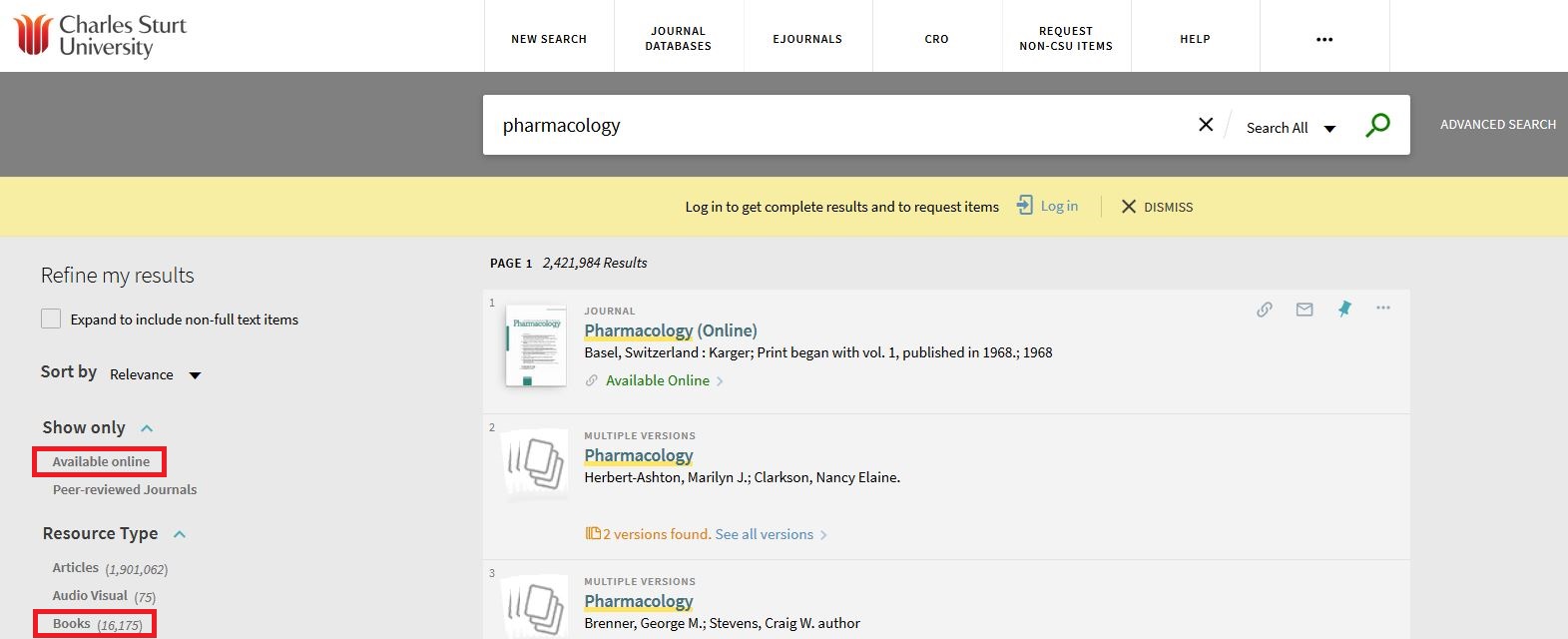Click inside the pharmacology search field
The image size is (1568, 639).
838,126
